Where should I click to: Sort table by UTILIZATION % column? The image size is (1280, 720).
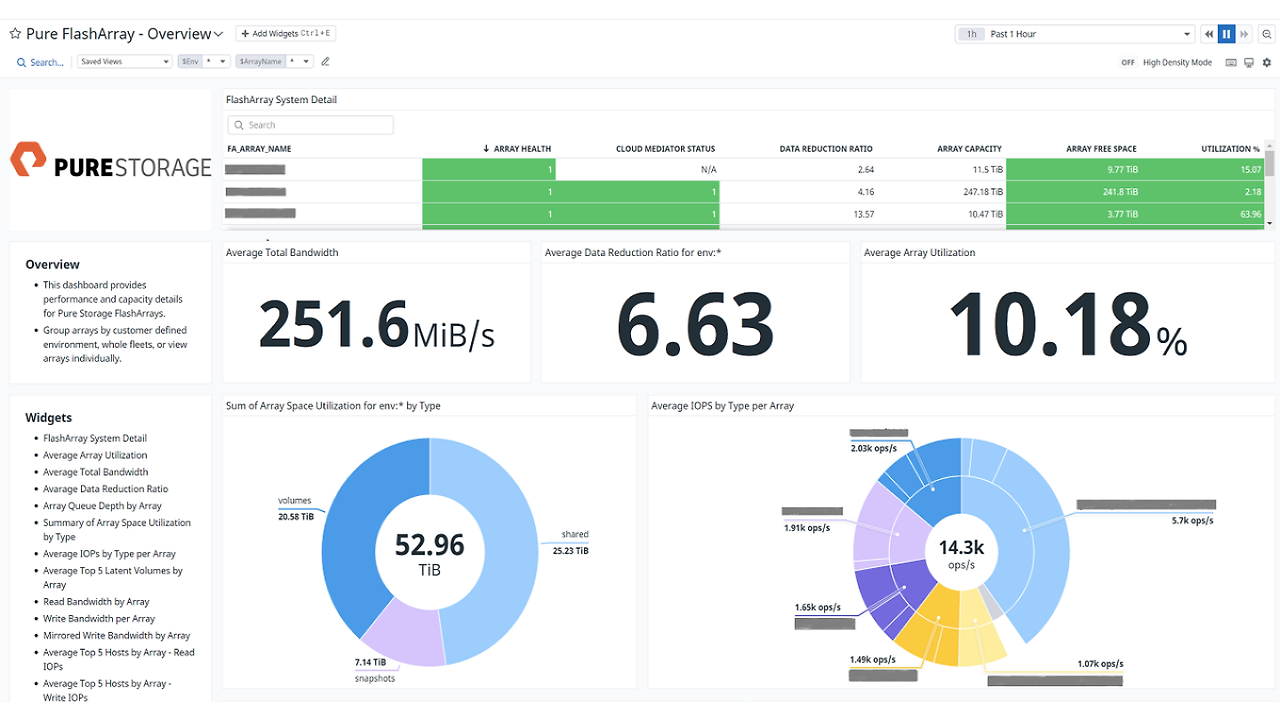click(x=1230, y=149)
